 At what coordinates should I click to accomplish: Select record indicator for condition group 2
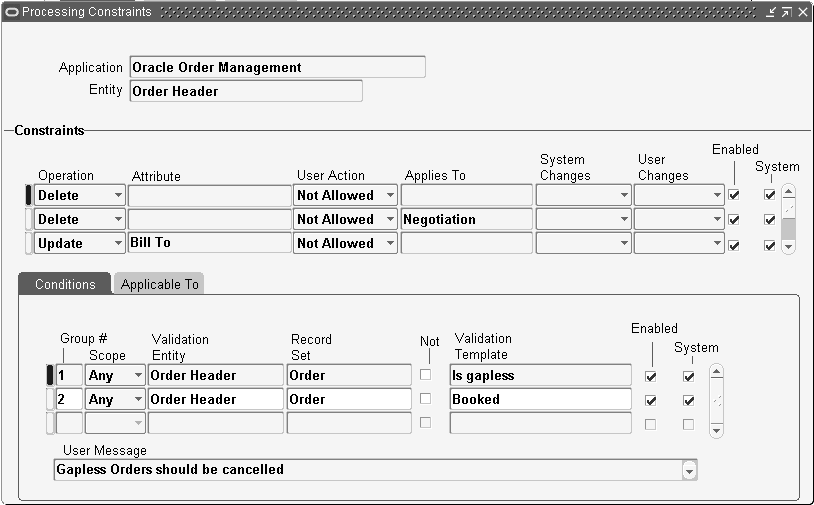(50, 399)
